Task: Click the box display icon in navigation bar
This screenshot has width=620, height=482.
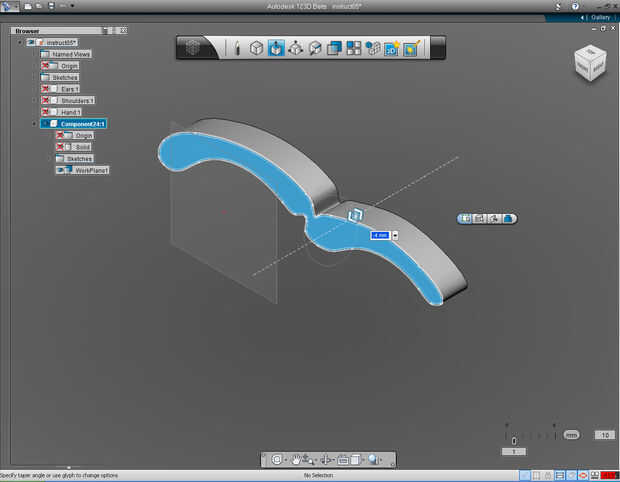Action: 355,459
